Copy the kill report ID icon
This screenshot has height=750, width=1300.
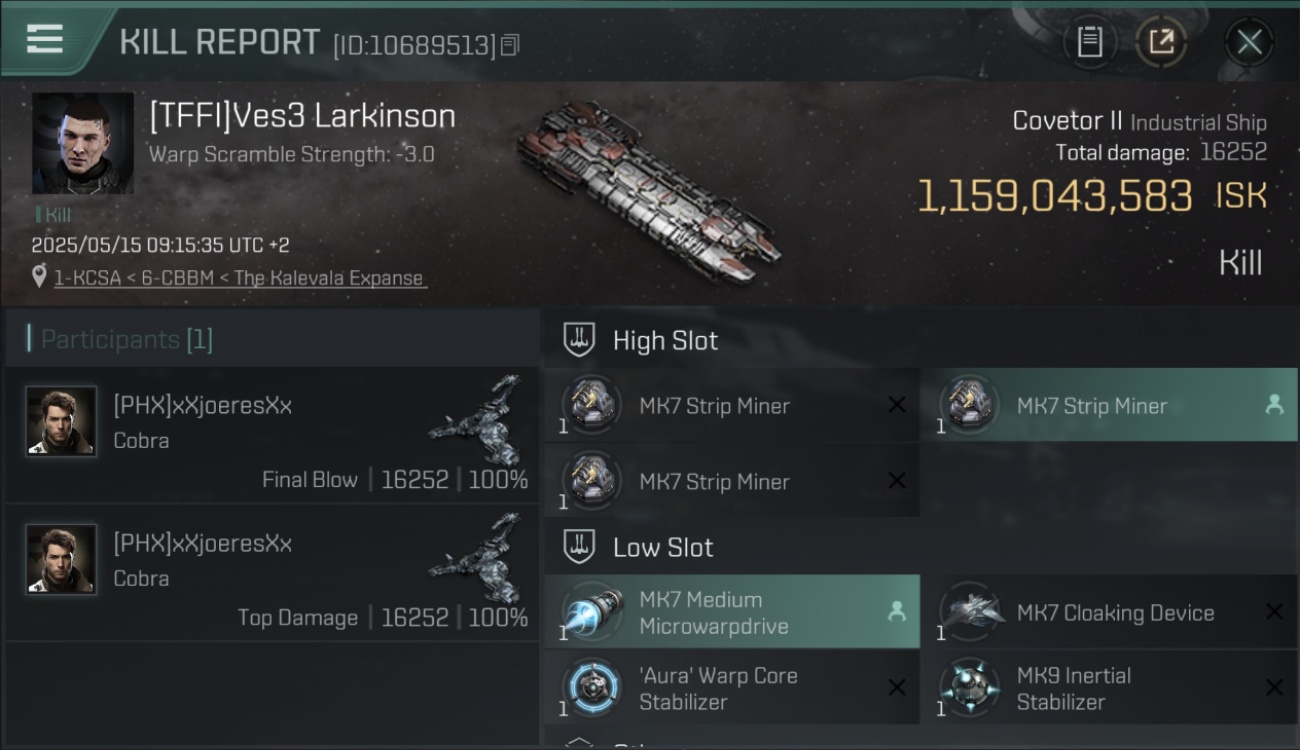[x=510, y=45]
